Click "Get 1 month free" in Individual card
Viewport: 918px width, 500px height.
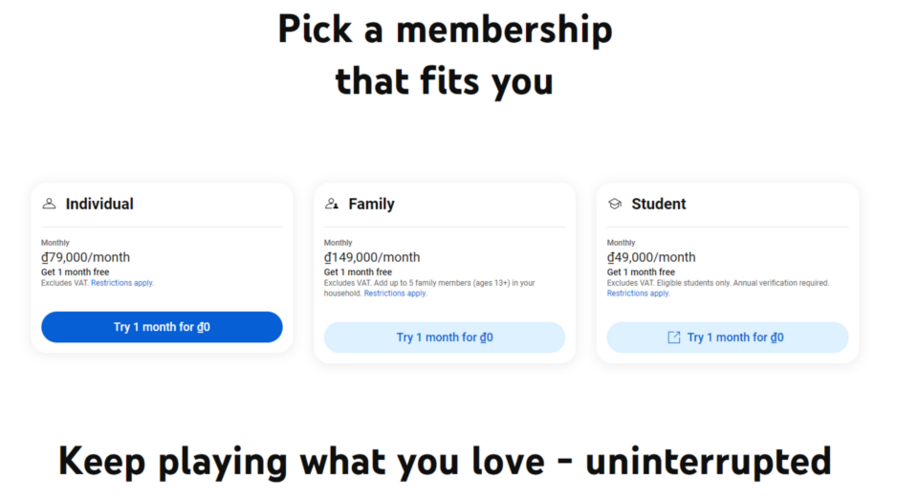[75, 272]
